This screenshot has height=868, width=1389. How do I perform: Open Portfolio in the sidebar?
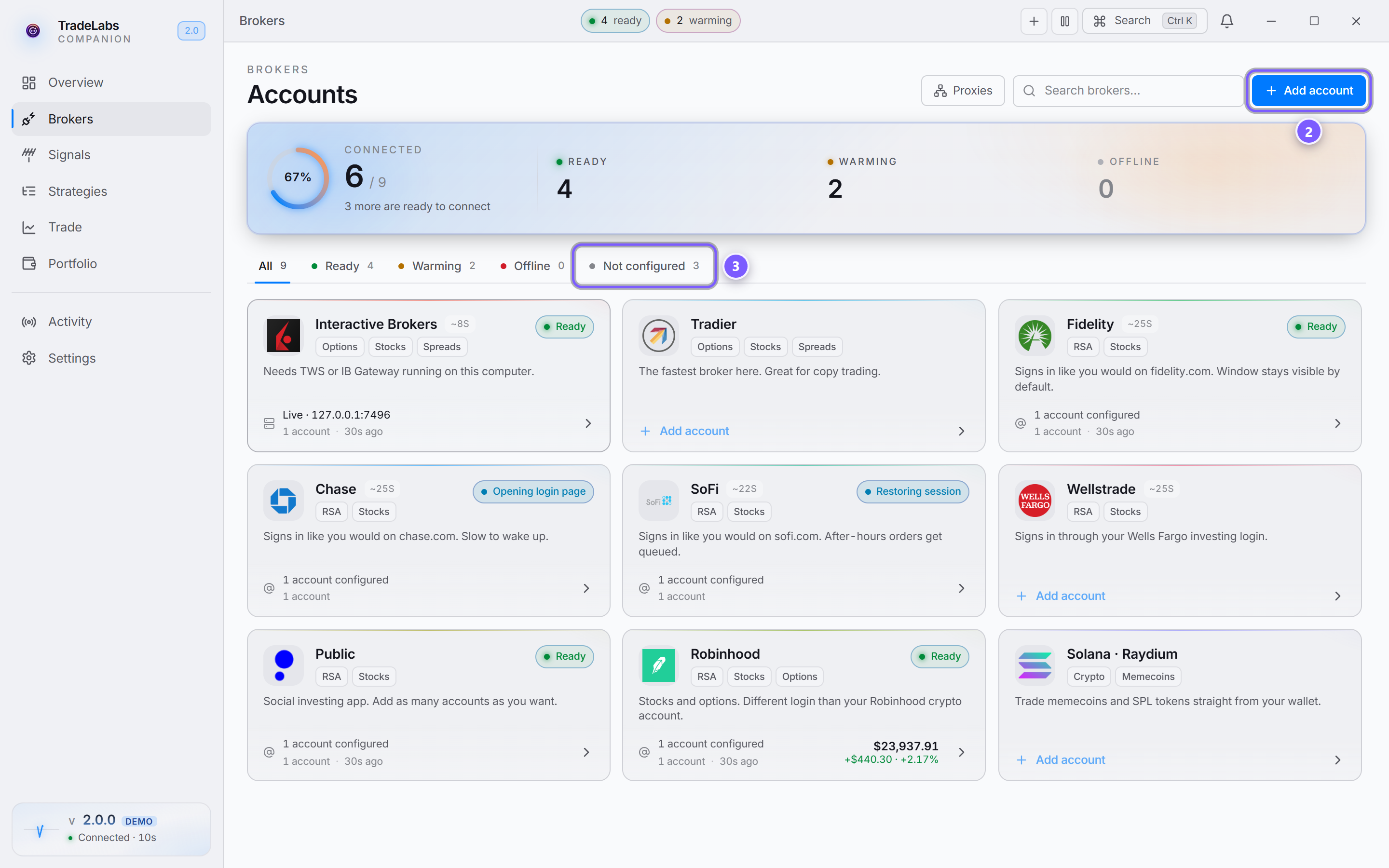[111, 263]
